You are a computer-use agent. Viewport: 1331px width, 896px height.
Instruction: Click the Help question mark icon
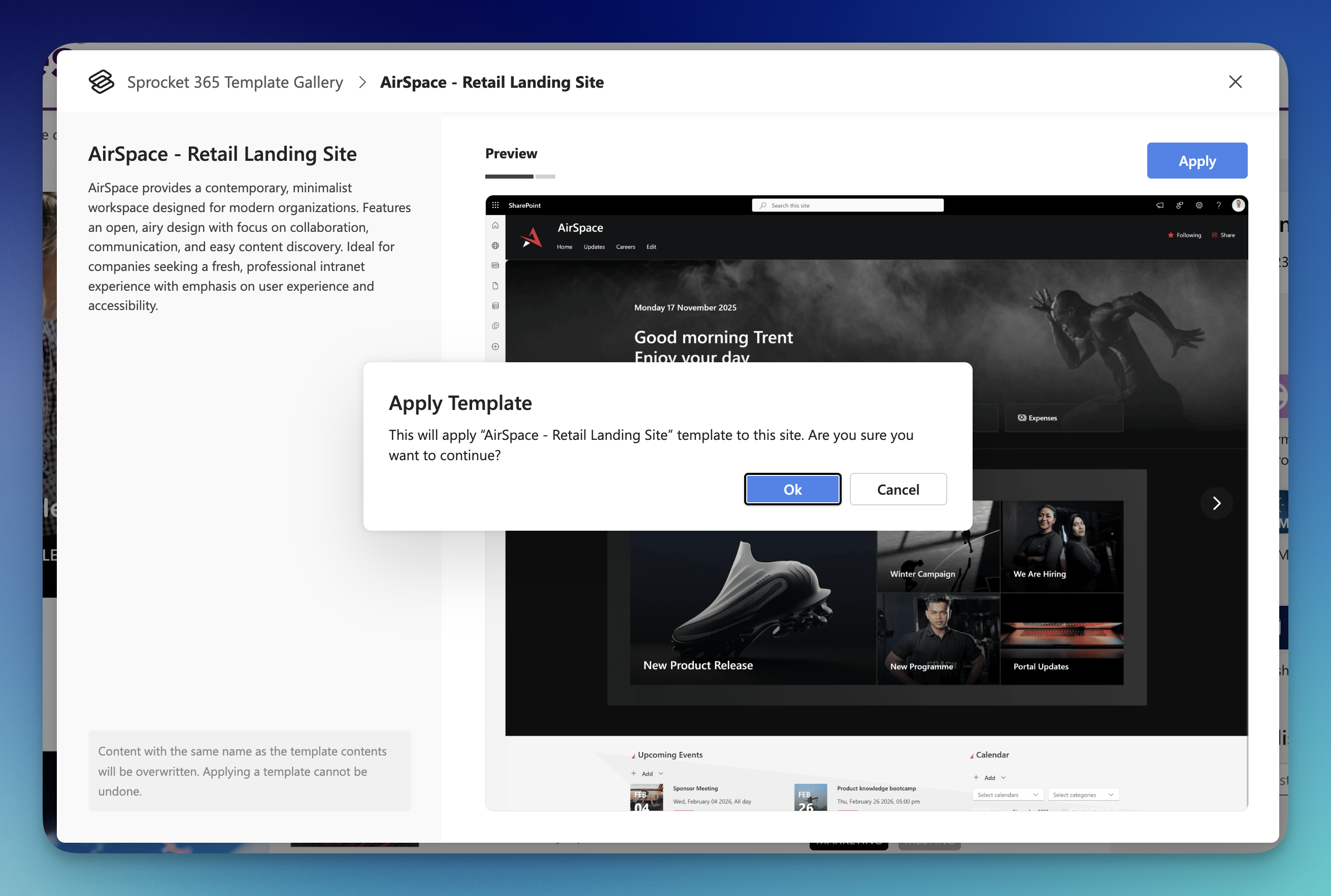click(1218, 205)
